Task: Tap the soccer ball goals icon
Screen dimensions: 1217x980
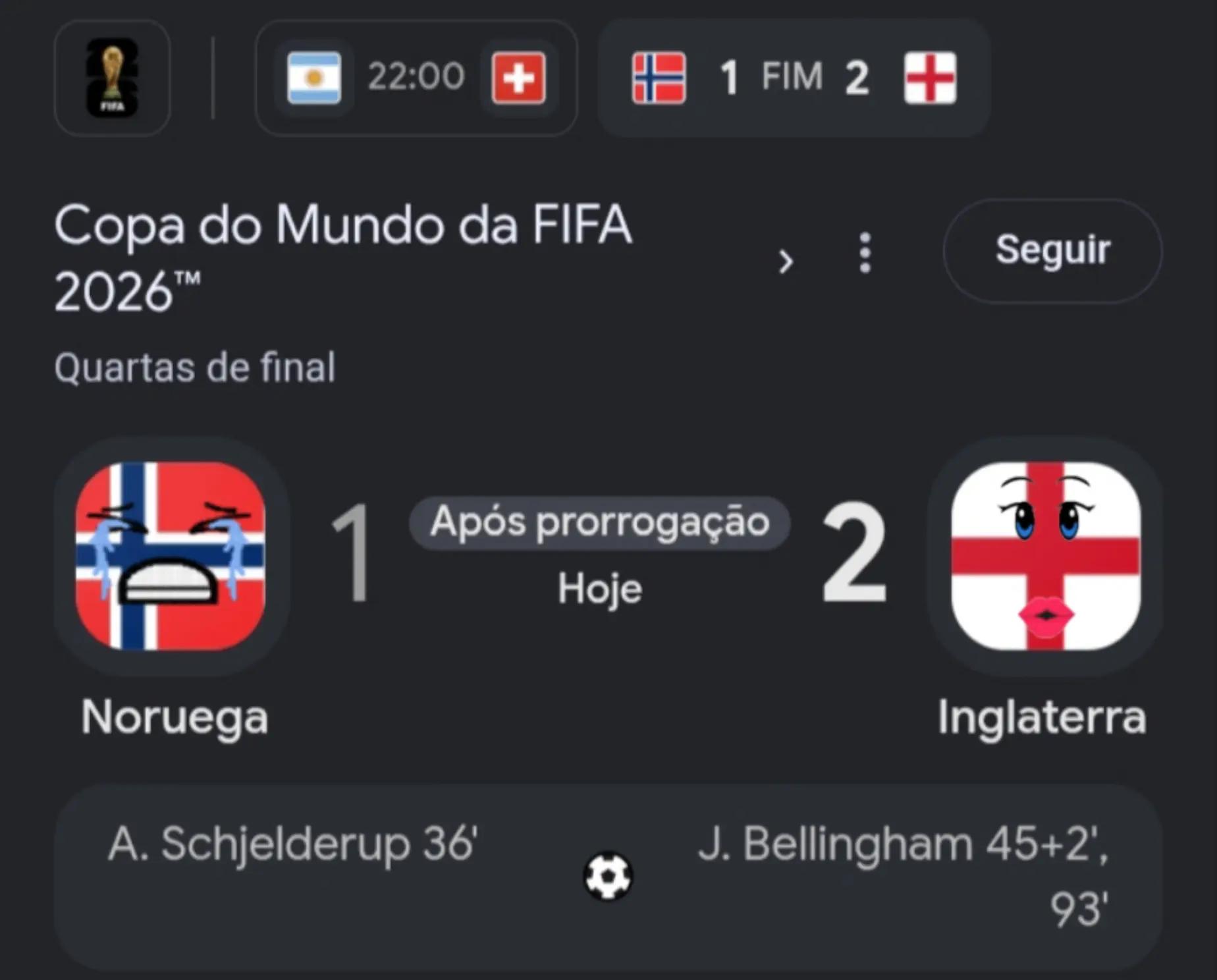Action: [x=608, y=876]
